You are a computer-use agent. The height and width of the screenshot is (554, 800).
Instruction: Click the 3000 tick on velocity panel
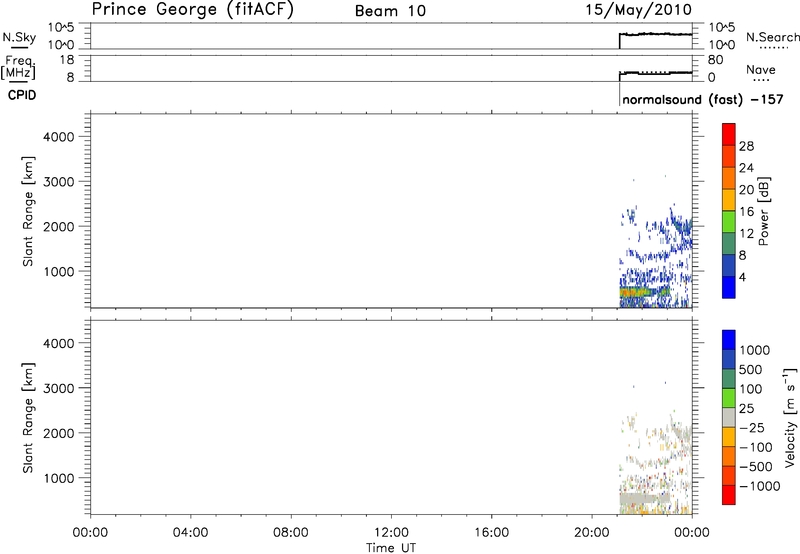(x=59, y=388)
